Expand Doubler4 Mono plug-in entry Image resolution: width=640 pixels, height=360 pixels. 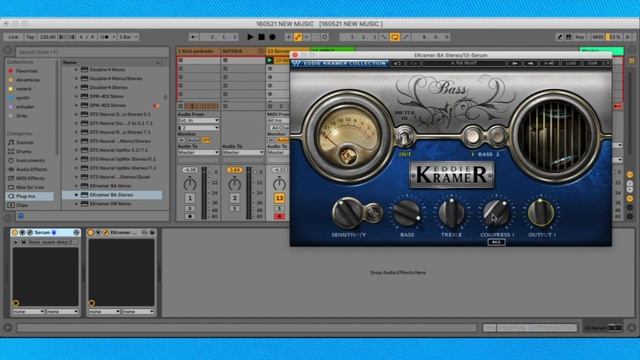click(76, 69)
